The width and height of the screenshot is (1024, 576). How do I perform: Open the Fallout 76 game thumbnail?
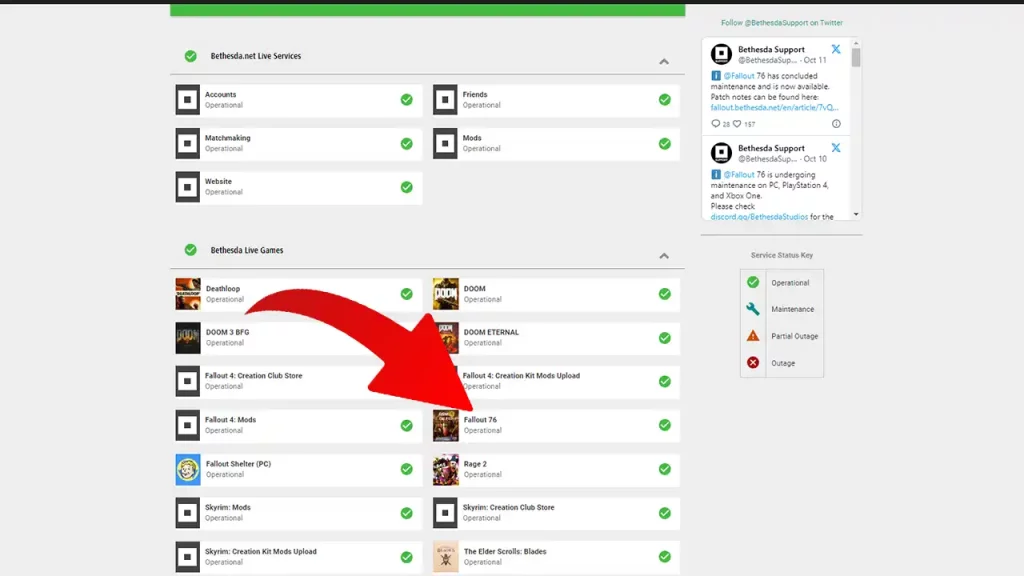click(446, 425)
